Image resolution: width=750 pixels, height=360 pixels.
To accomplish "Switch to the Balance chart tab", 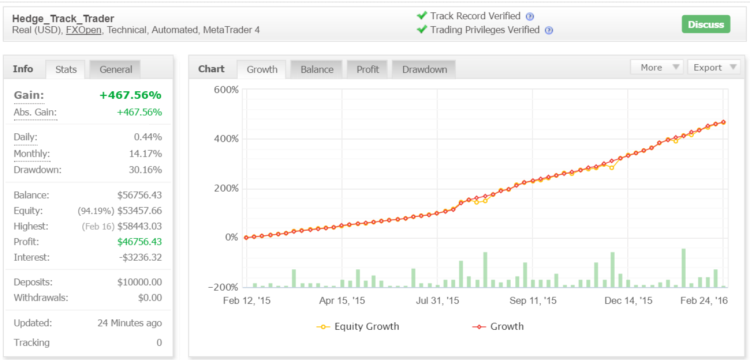I will click(317, 69).
